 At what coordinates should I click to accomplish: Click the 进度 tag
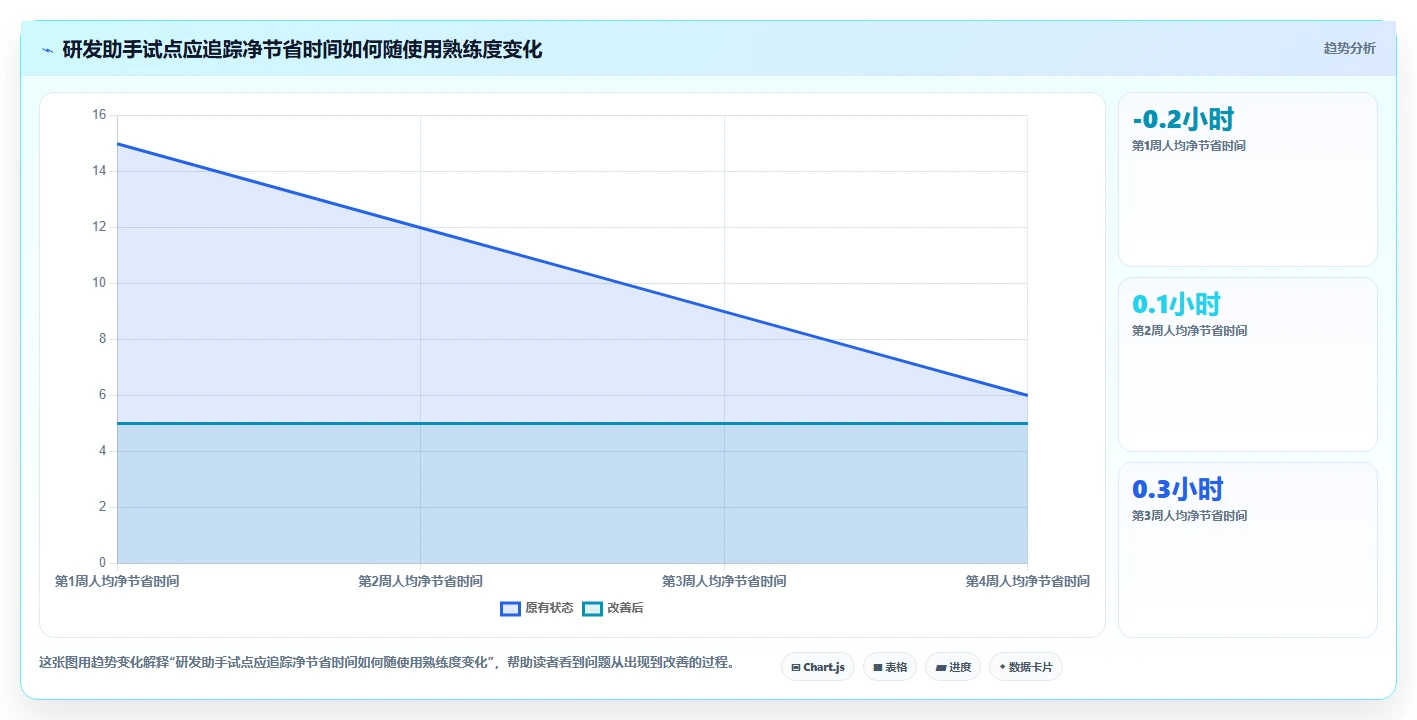tap(953, 667)
